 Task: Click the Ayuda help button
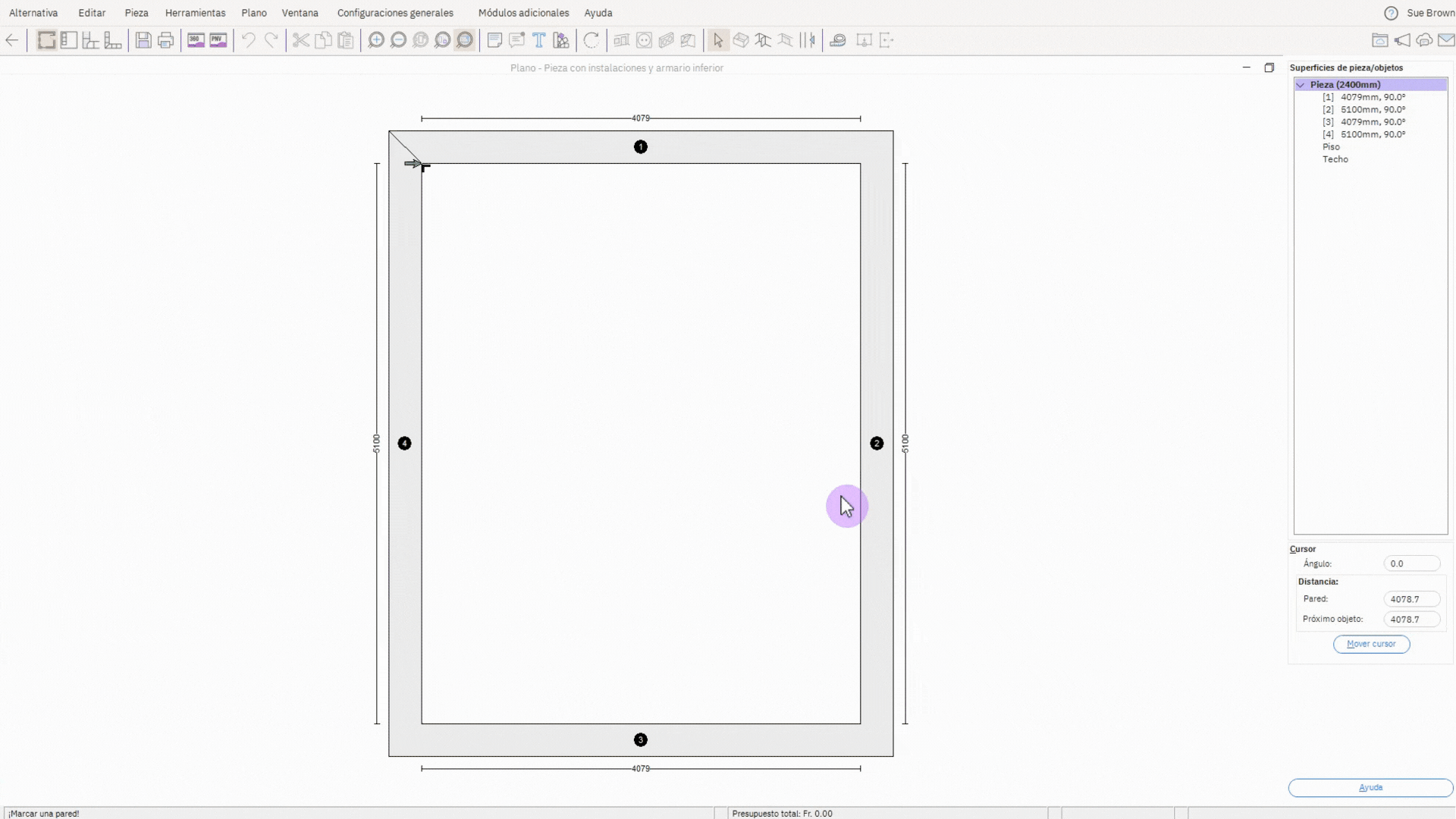tap(1371, 787)
